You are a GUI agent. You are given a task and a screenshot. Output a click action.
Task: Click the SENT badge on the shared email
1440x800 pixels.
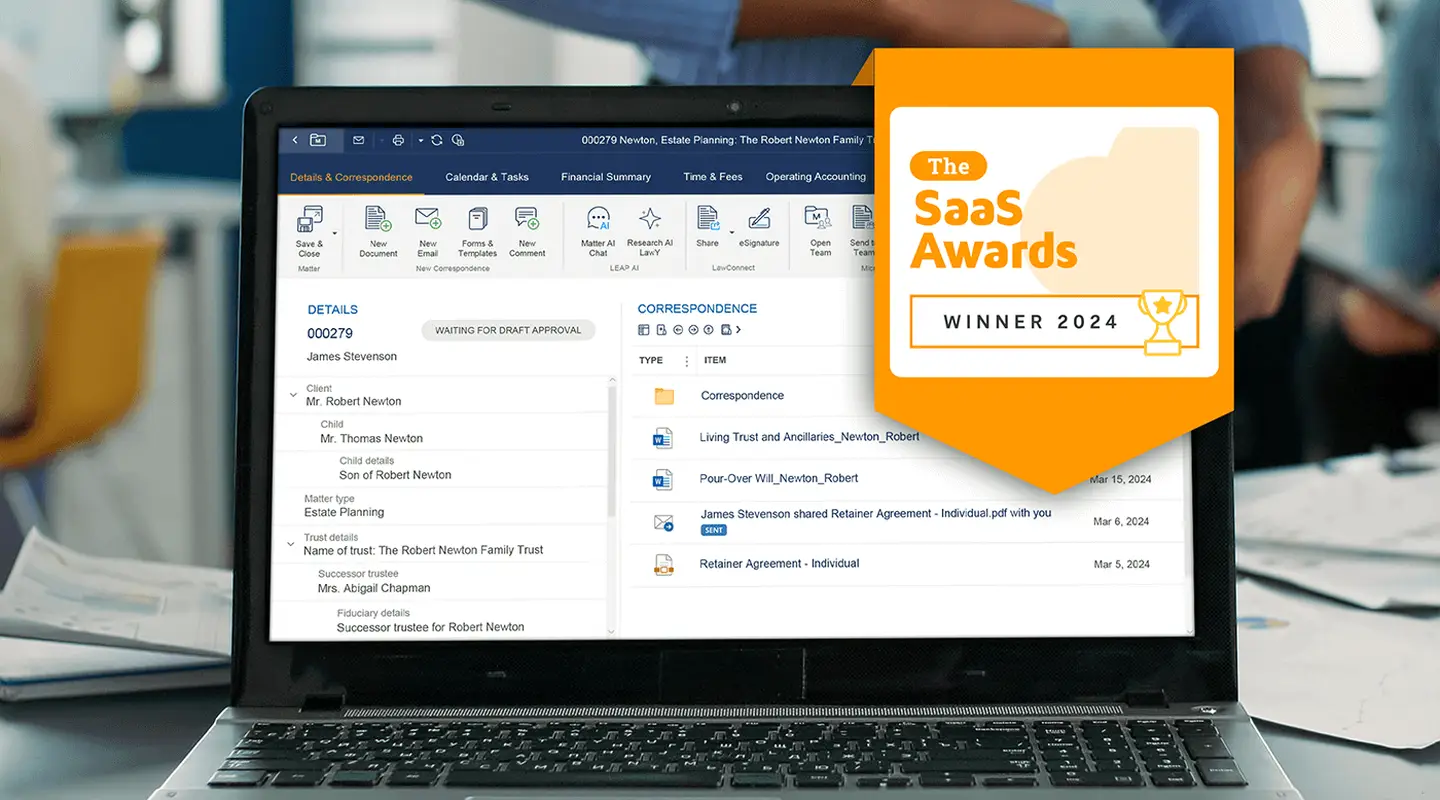click(713, 530)
